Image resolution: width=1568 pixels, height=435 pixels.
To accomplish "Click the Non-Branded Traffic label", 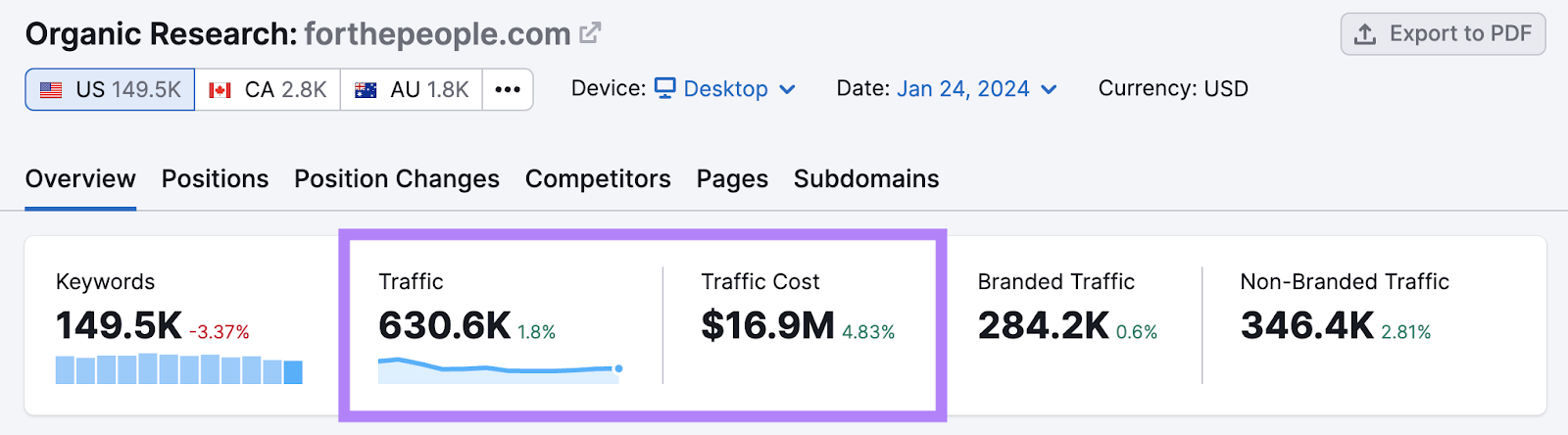I will pyautogui.click(x=1345, y=282).
